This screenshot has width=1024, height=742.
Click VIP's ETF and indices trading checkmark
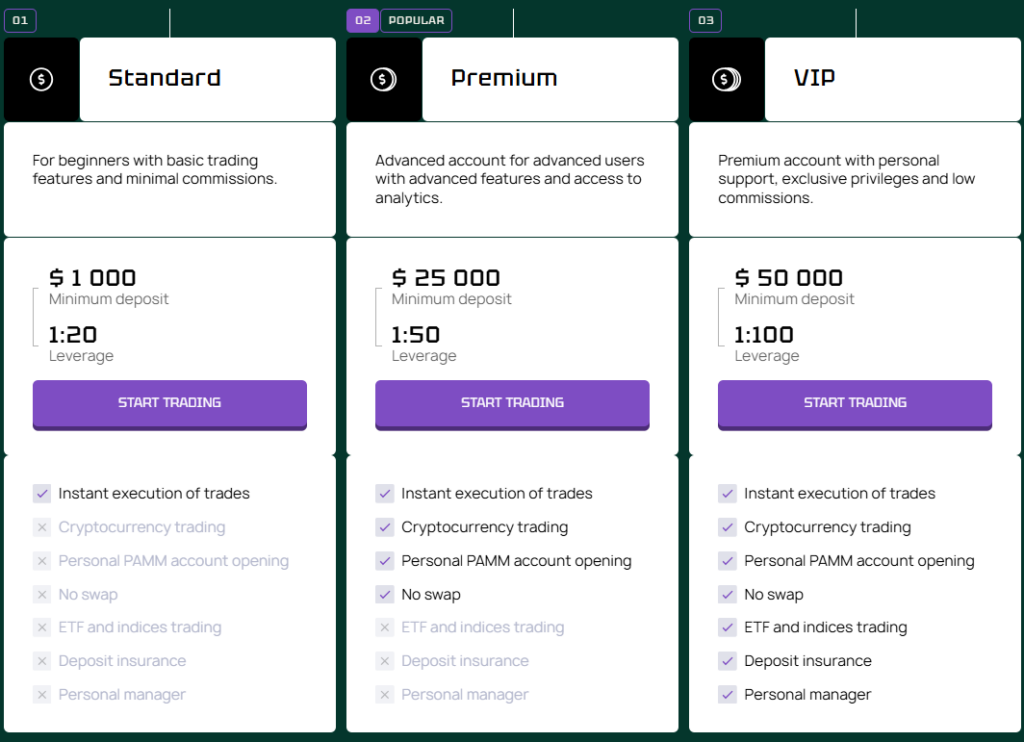[x=727, y=628]
